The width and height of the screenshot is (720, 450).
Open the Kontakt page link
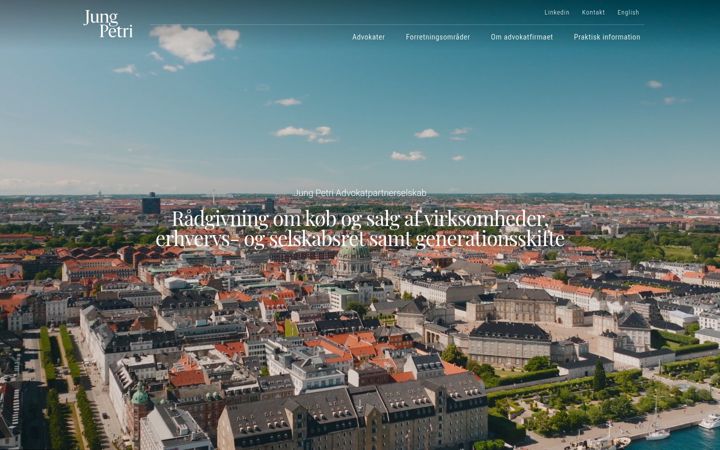593,12
